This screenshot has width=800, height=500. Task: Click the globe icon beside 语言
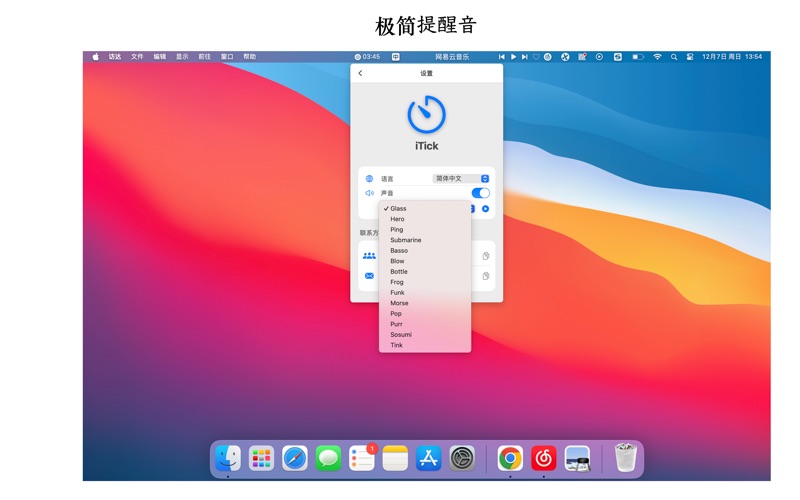369,179
